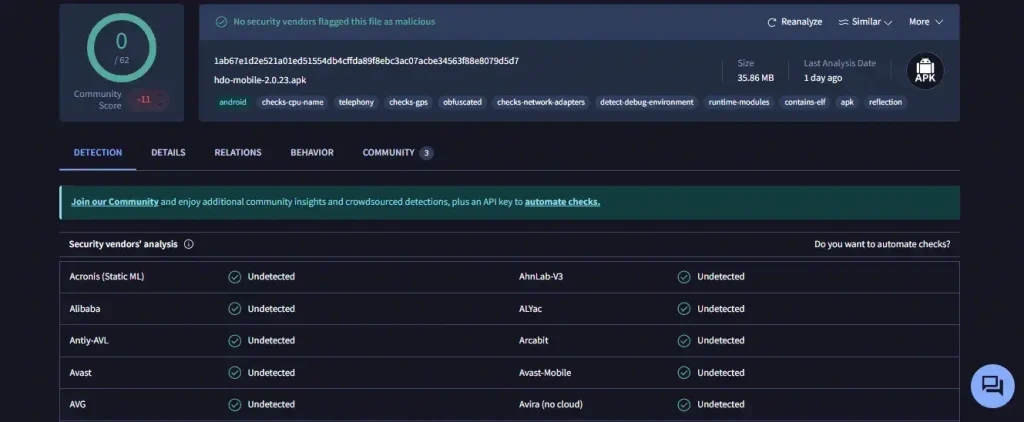
Task: Select the reflection tag
Action: coord(886,103)
